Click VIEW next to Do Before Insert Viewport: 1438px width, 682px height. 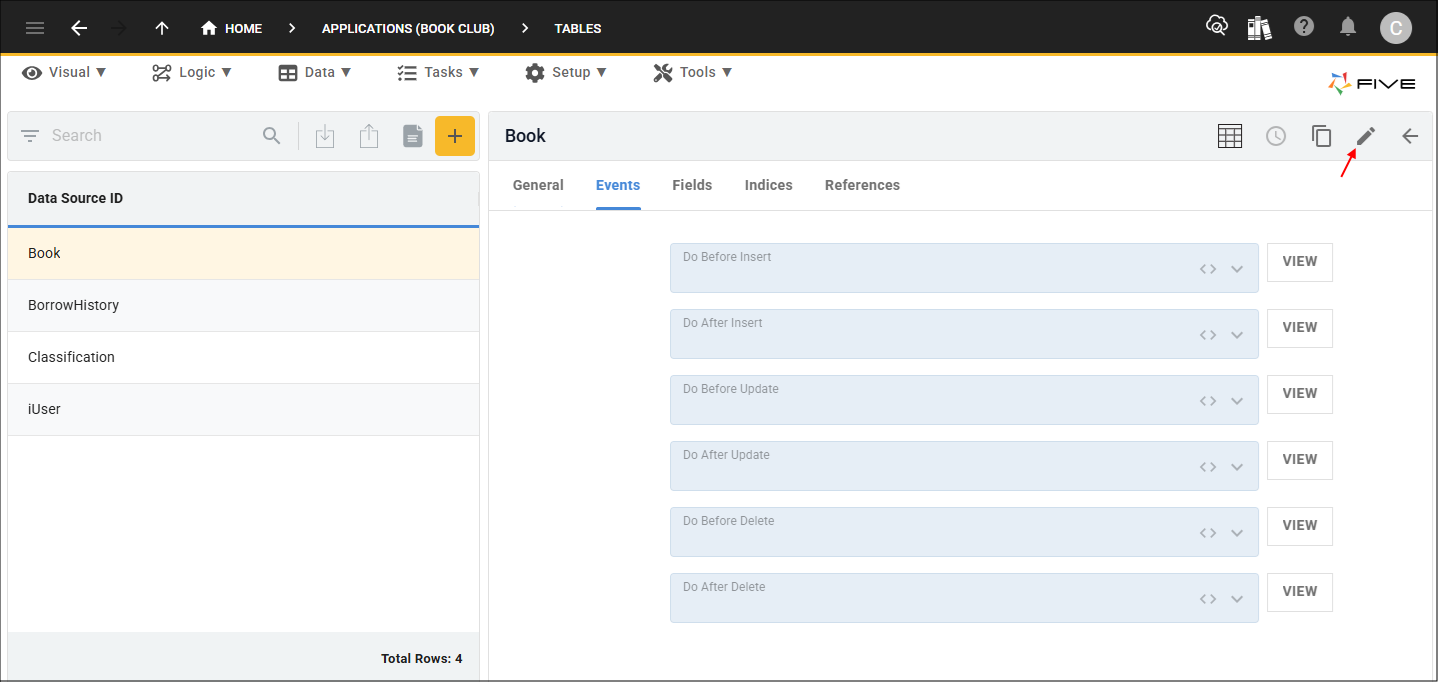[1300, 262]
